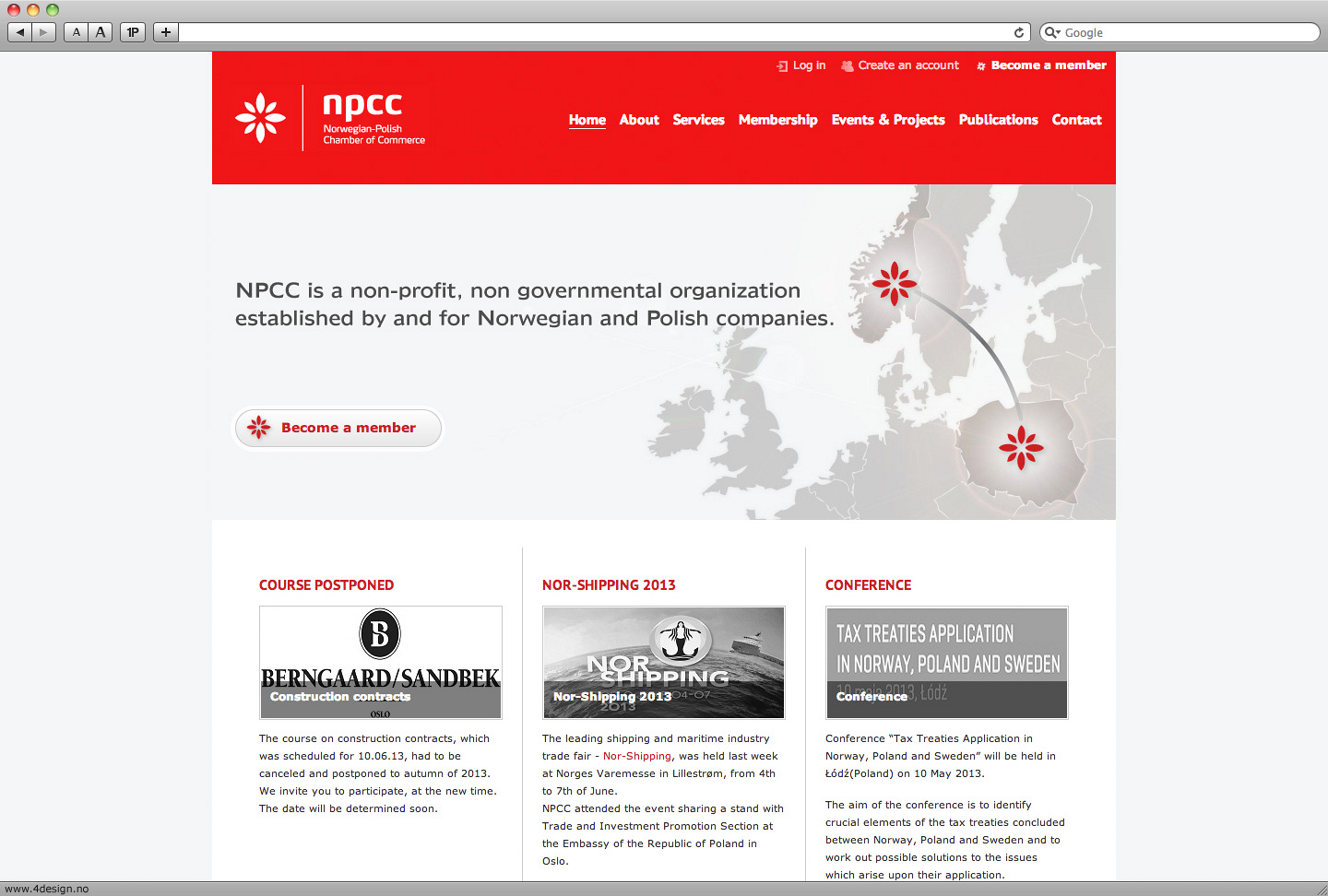This screenshot has height=896, width=1328.
Task: Click the Create an account link
Action: (x=908, y=65)
